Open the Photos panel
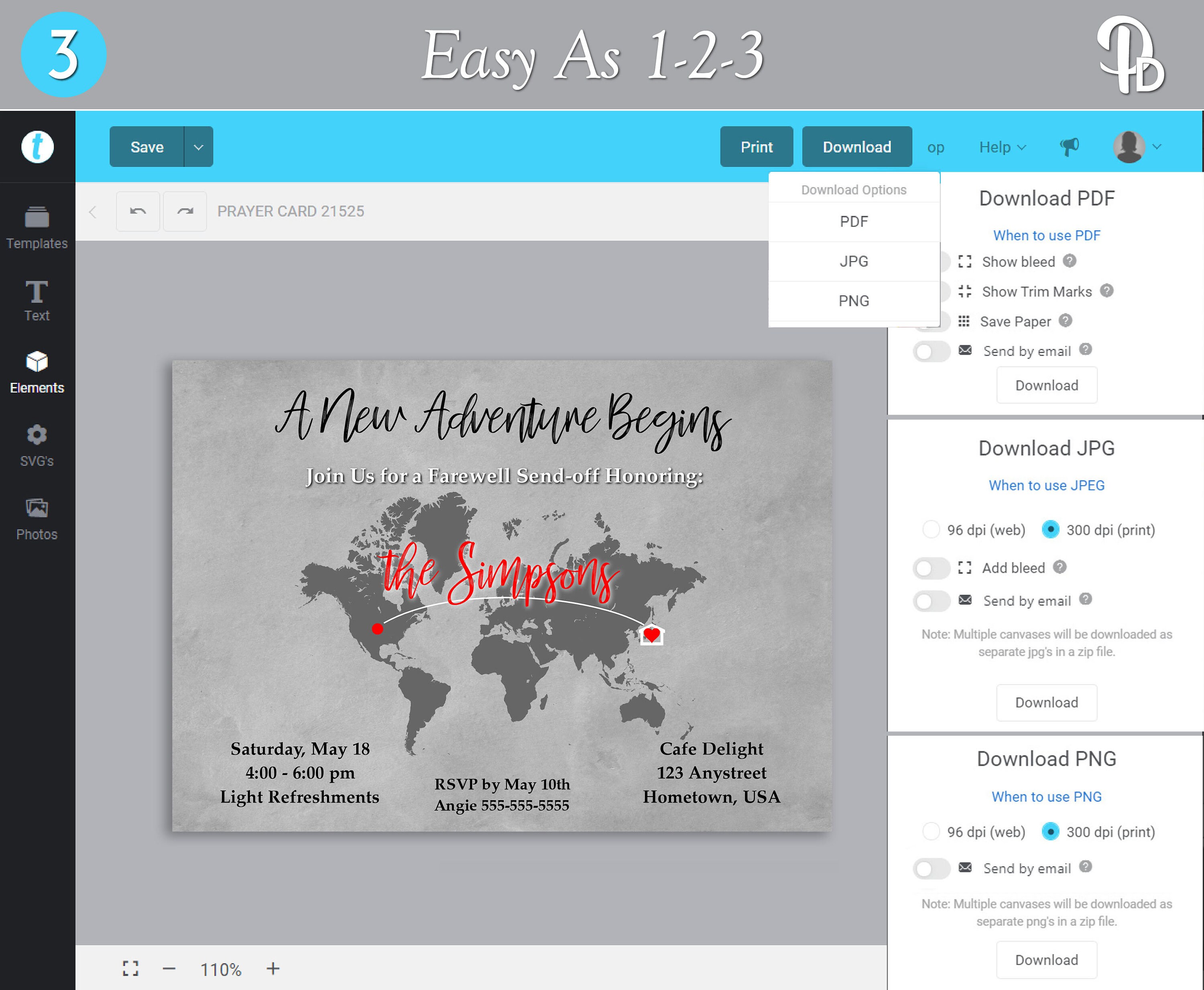This screenshot has width=1204, height=990. tap(37, 519)
